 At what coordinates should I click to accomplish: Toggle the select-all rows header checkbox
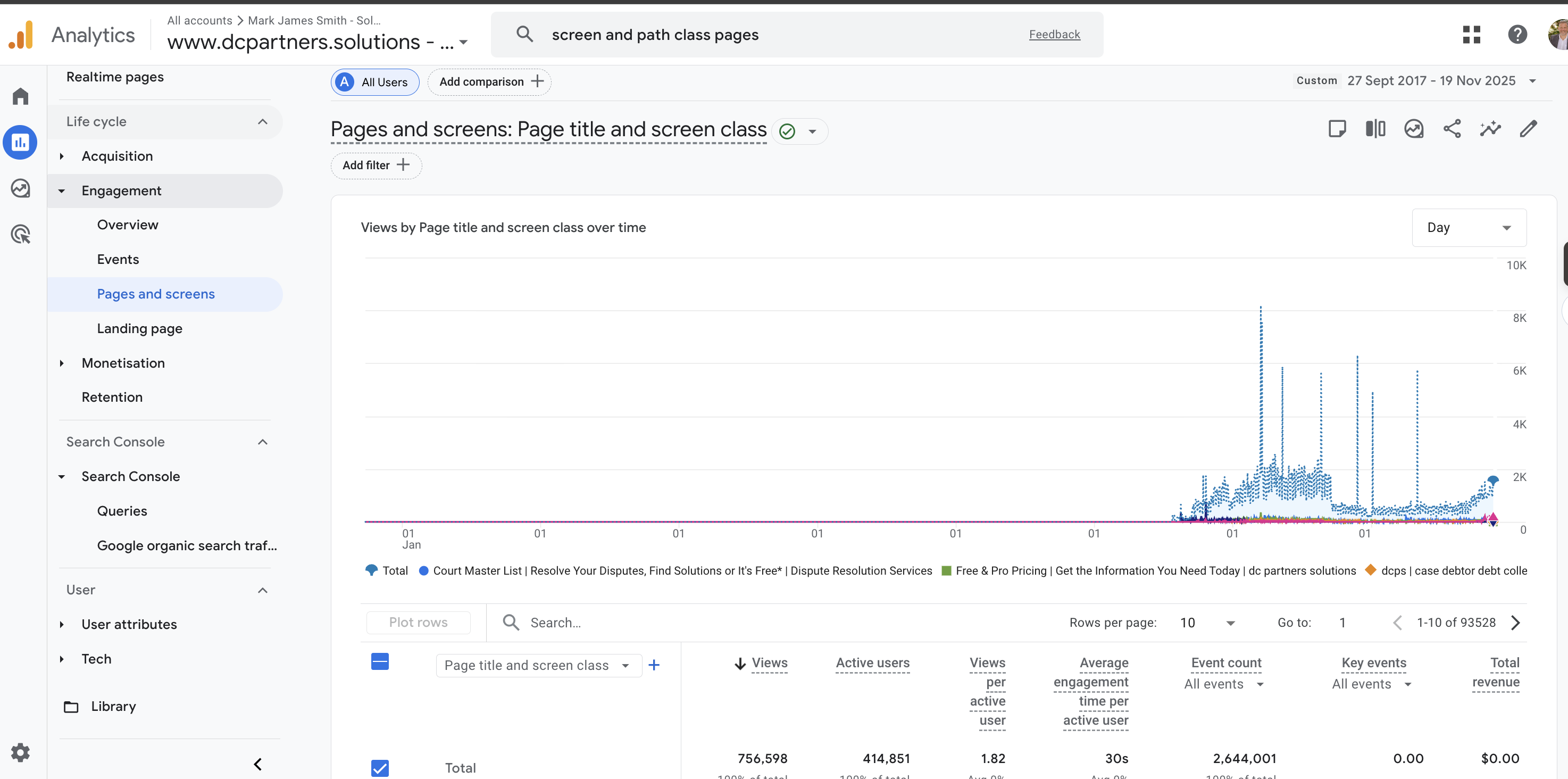coord(380,661)
